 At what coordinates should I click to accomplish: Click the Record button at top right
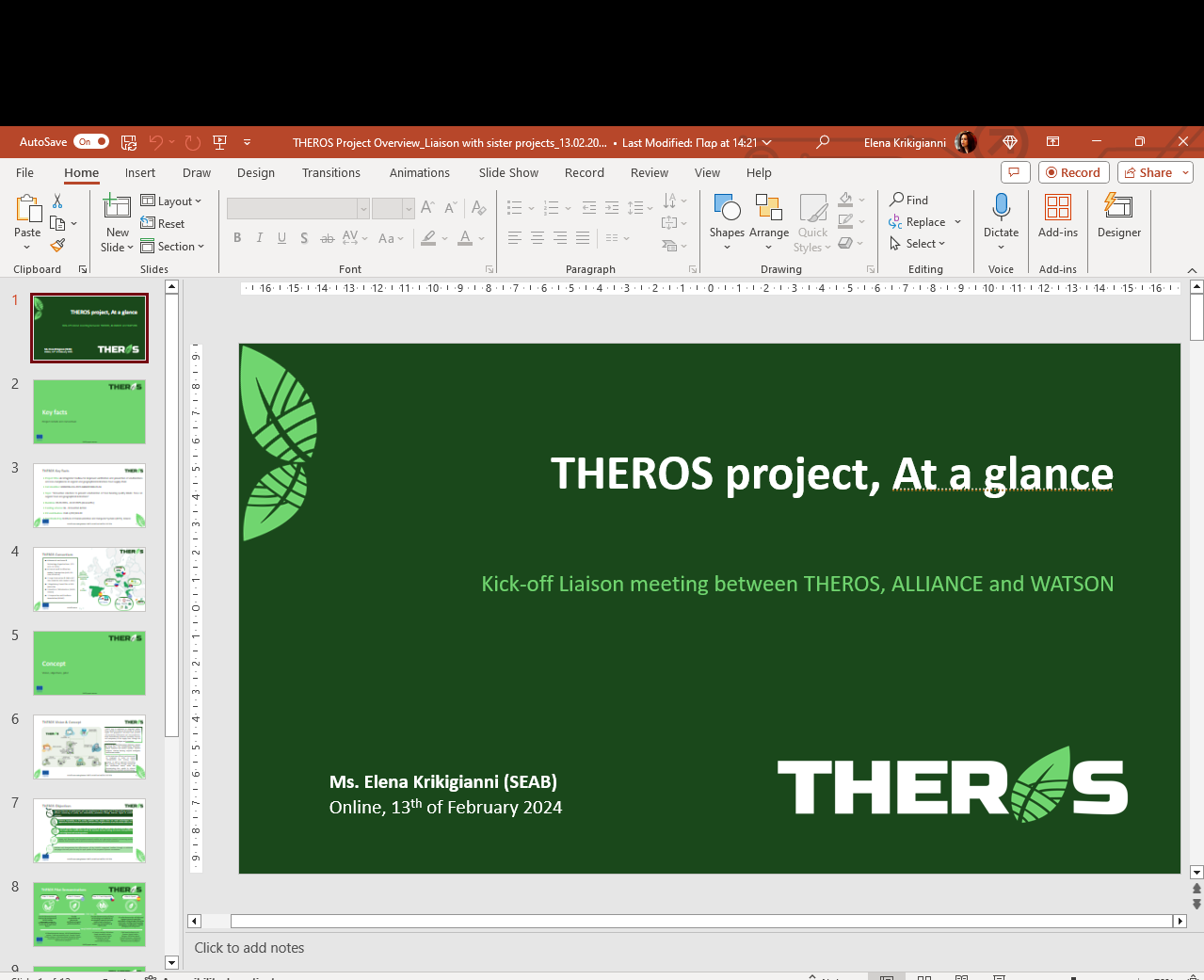[1074, 172]
